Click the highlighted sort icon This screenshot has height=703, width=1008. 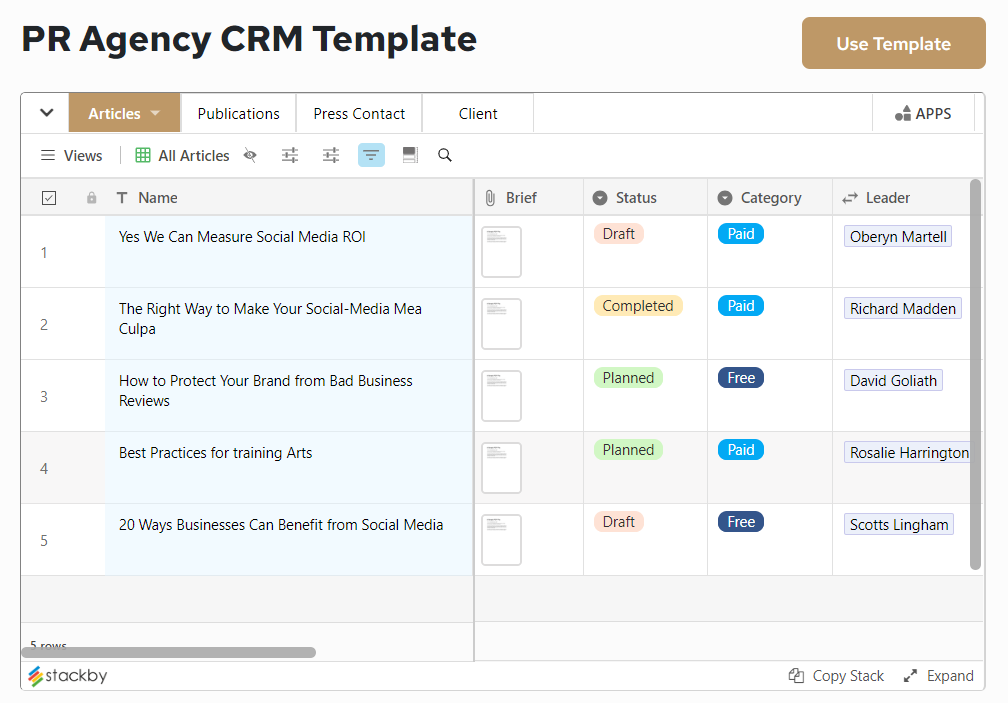(x=371, y=155)
